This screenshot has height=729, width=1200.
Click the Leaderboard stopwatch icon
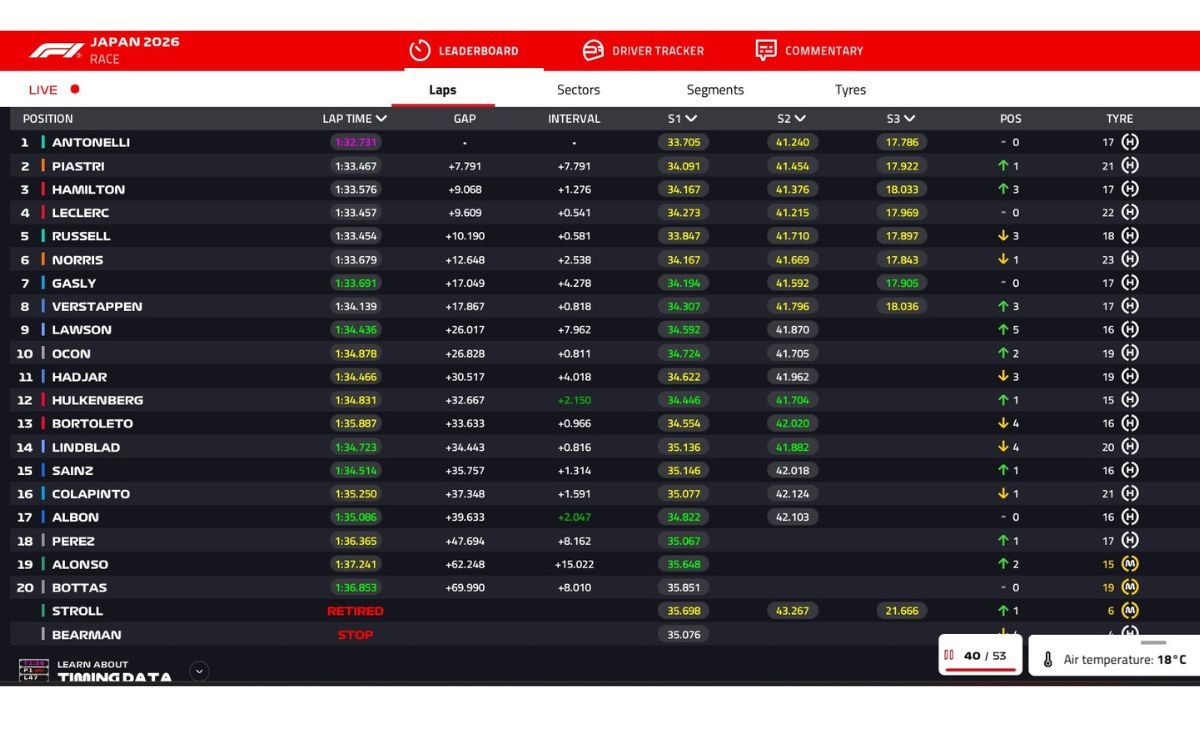pyautogui.click(x=420, y=50)
